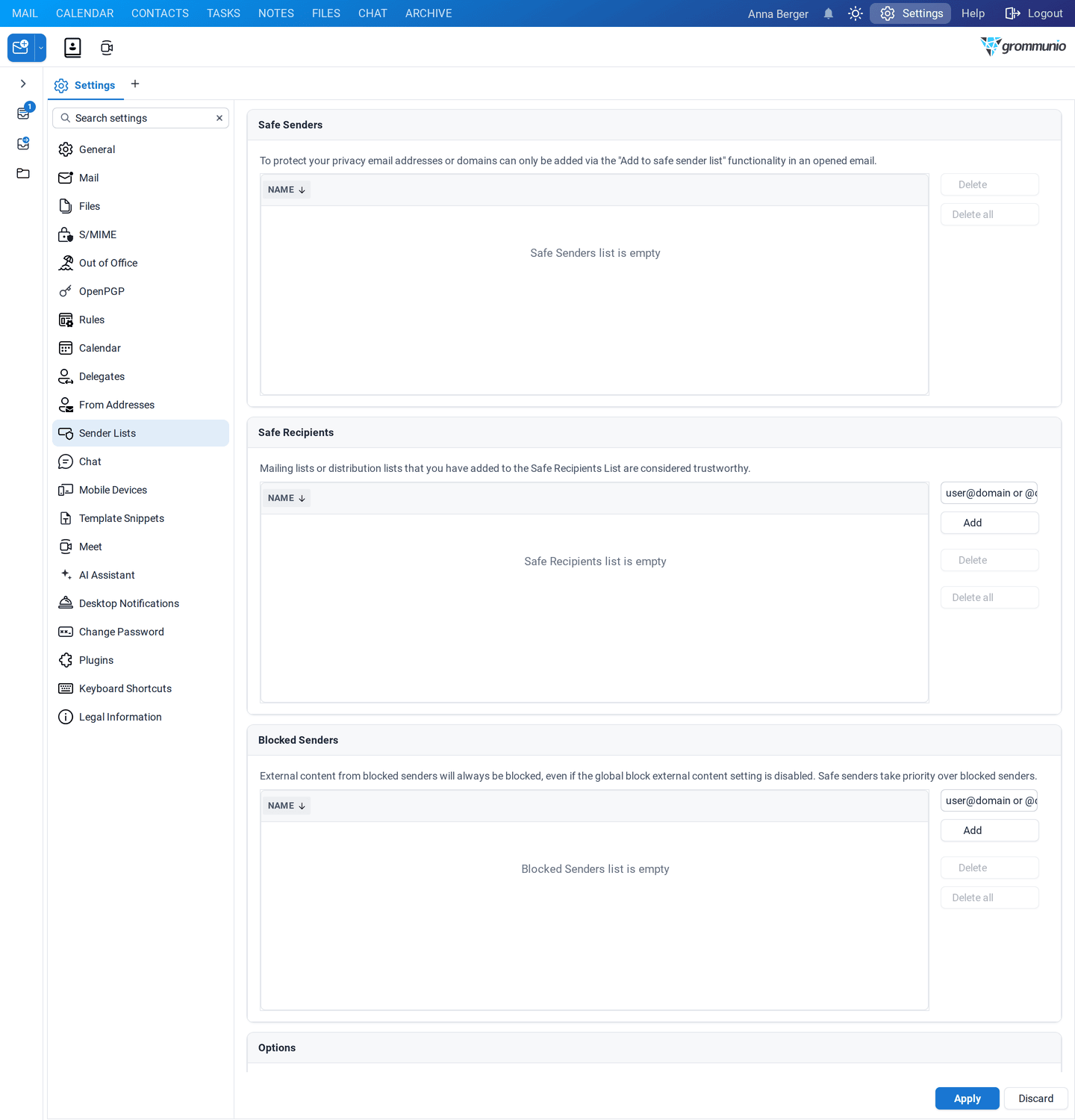Click Safe Recipients address input field
This screenshot has height=1120, width=1075.
(989, 493)
